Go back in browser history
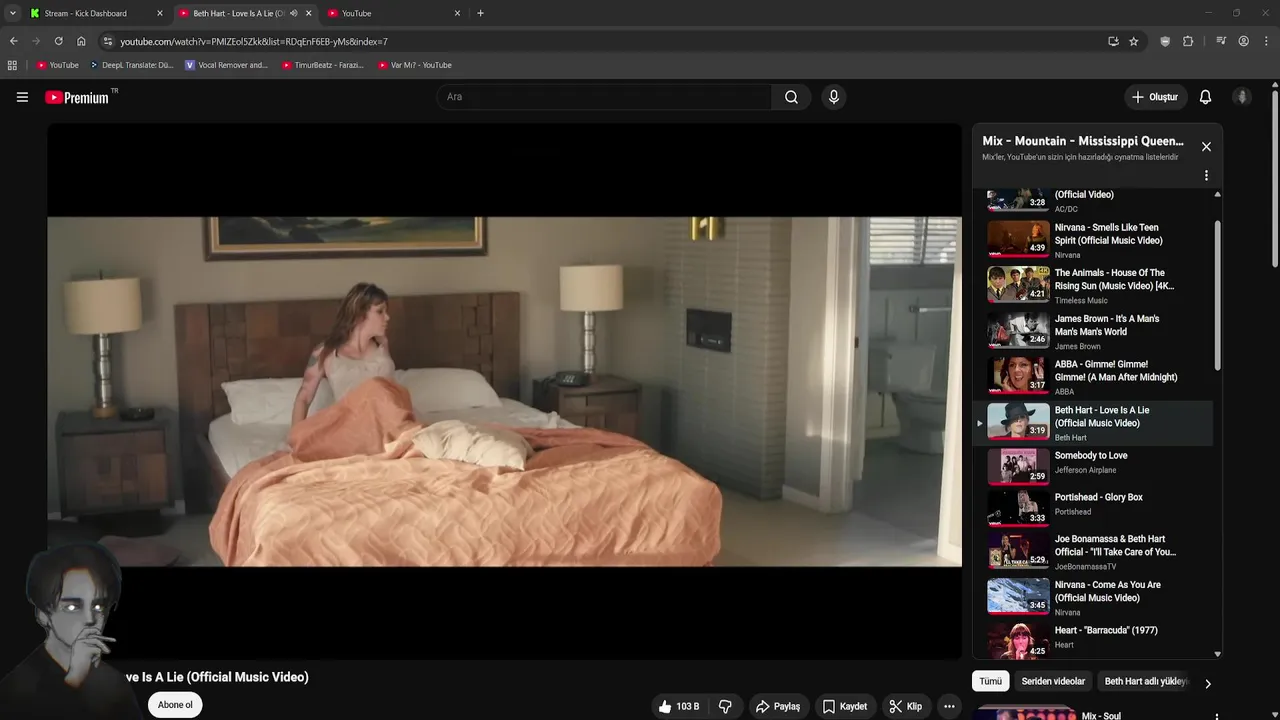1280x720 pixels. [x=13, y=41]
